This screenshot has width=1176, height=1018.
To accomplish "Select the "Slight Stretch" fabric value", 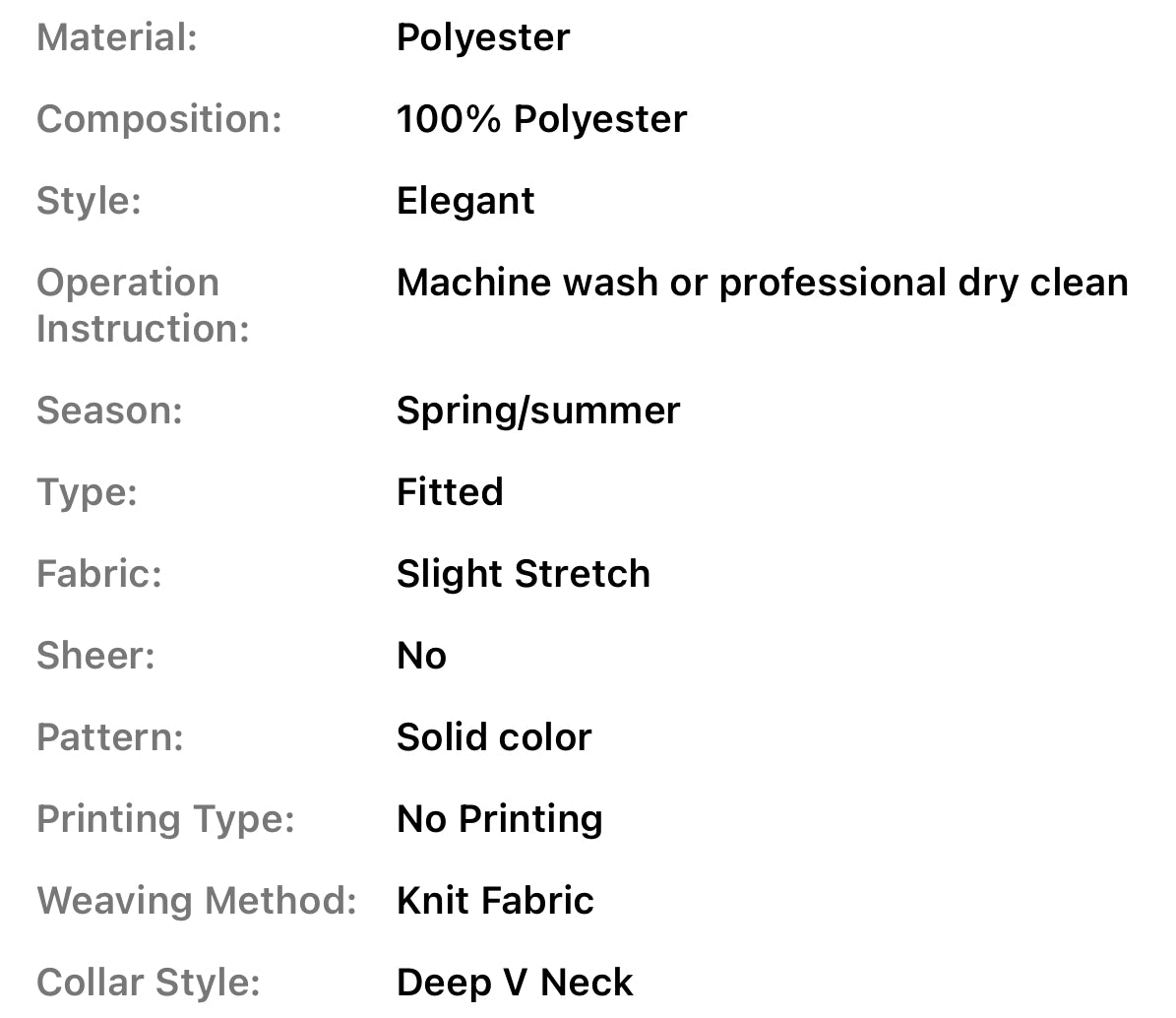I will point(523,574).
